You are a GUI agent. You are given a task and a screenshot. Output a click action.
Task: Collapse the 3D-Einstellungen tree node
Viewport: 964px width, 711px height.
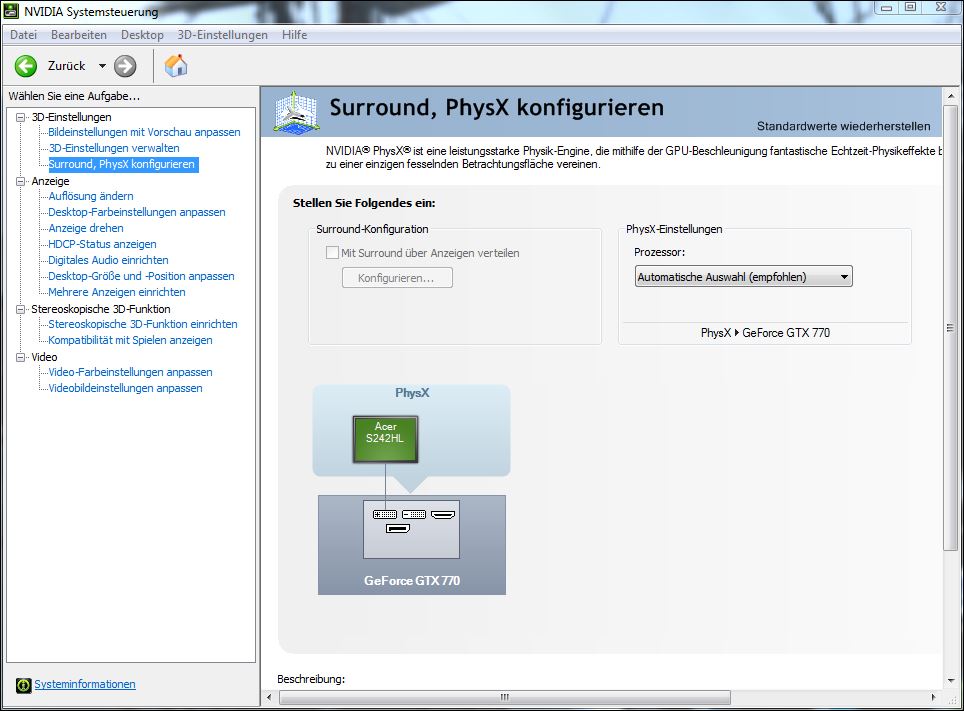click(x=21, y=117)
